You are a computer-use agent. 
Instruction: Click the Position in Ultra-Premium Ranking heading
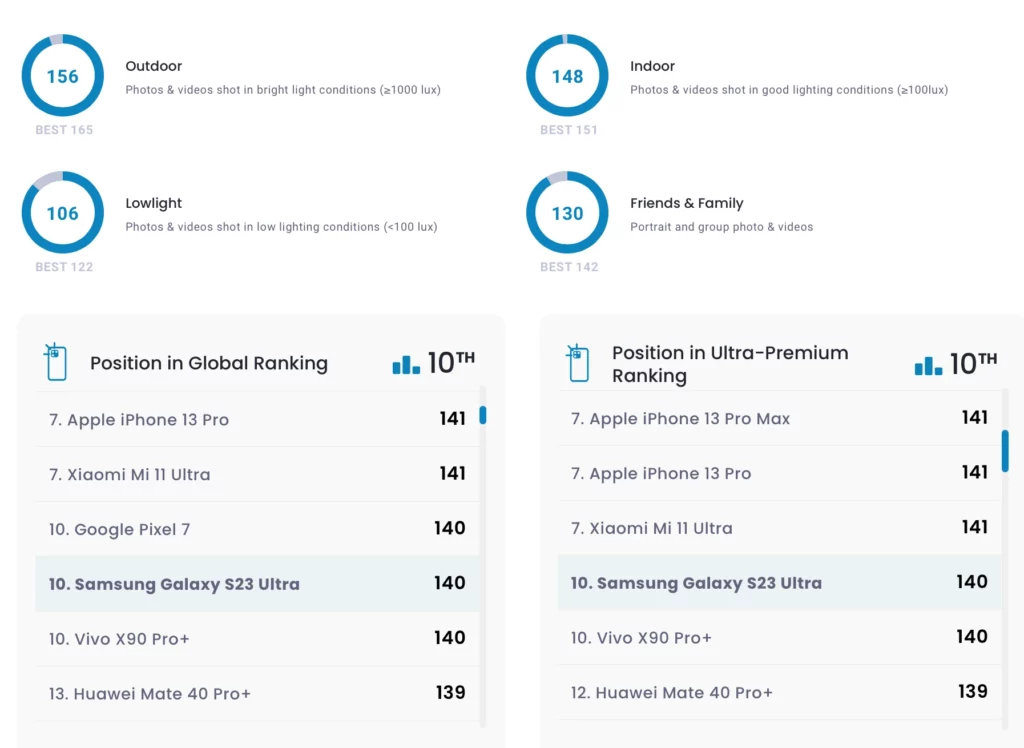(x=730, y=364)
